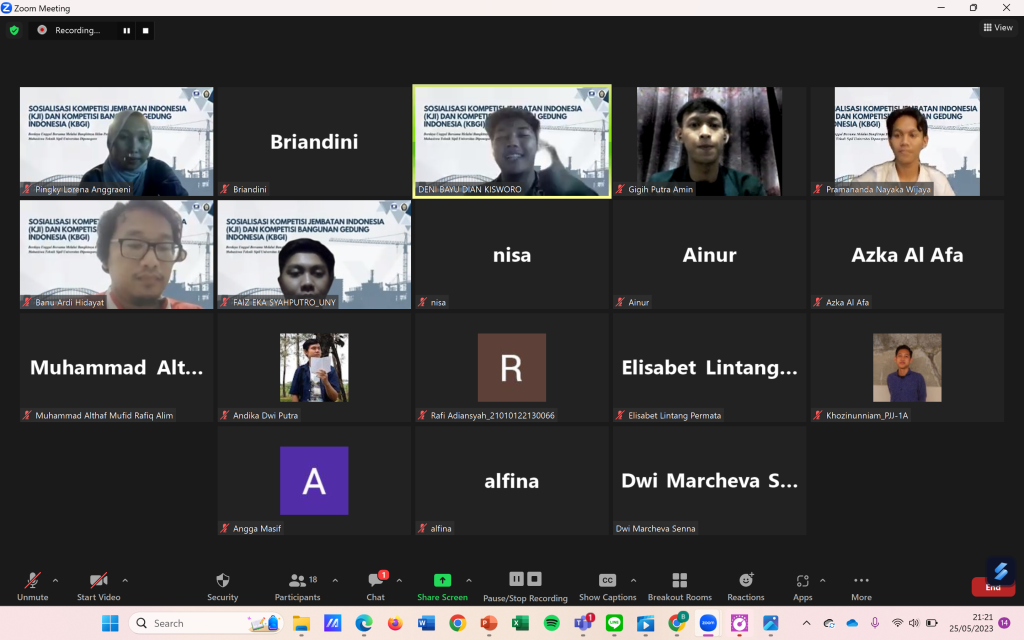Open Breakout Rooms
This screenshot has width=1024, height=640.
[x=679, y=585]
